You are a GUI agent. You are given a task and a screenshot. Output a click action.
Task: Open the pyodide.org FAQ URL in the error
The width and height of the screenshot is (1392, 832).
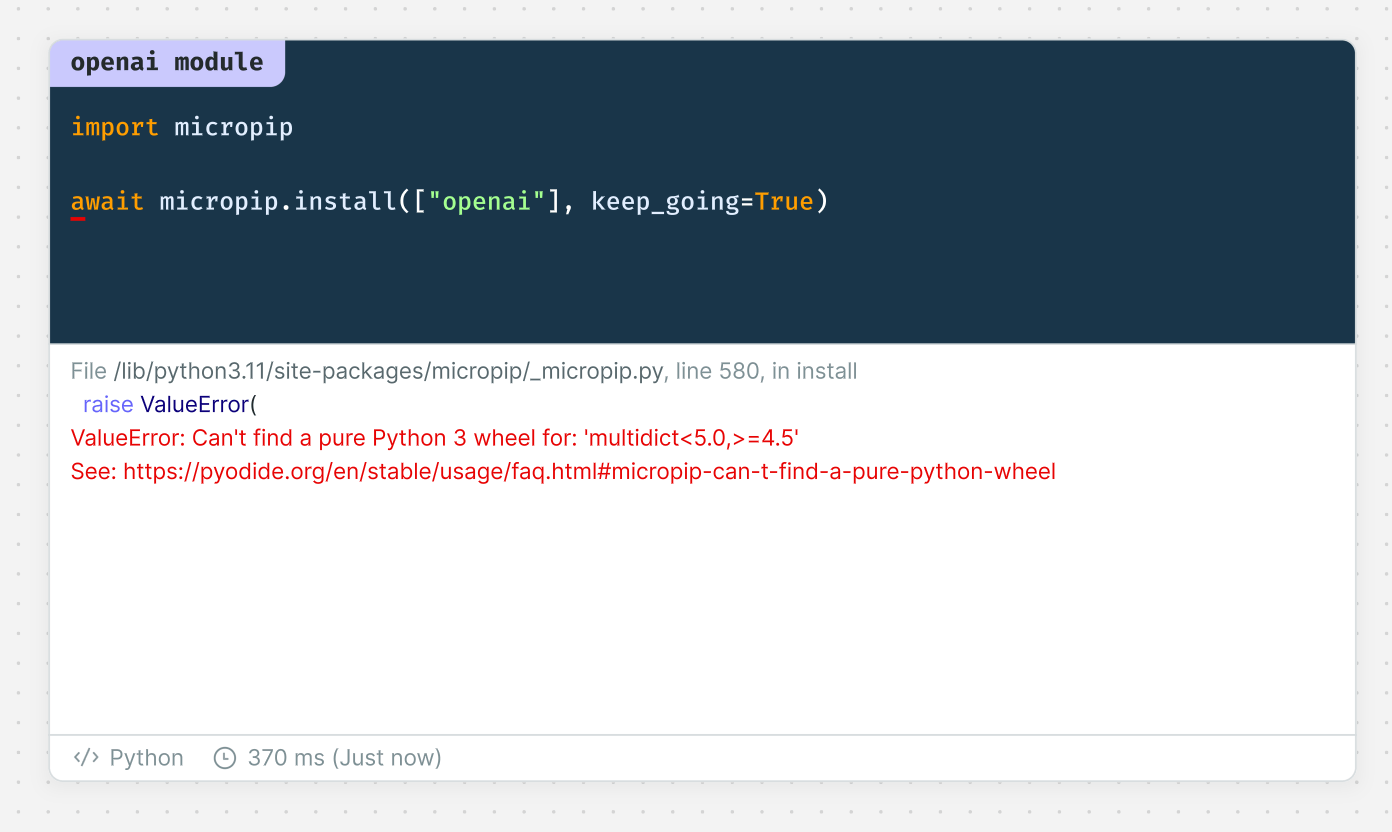tap(590, 471)
